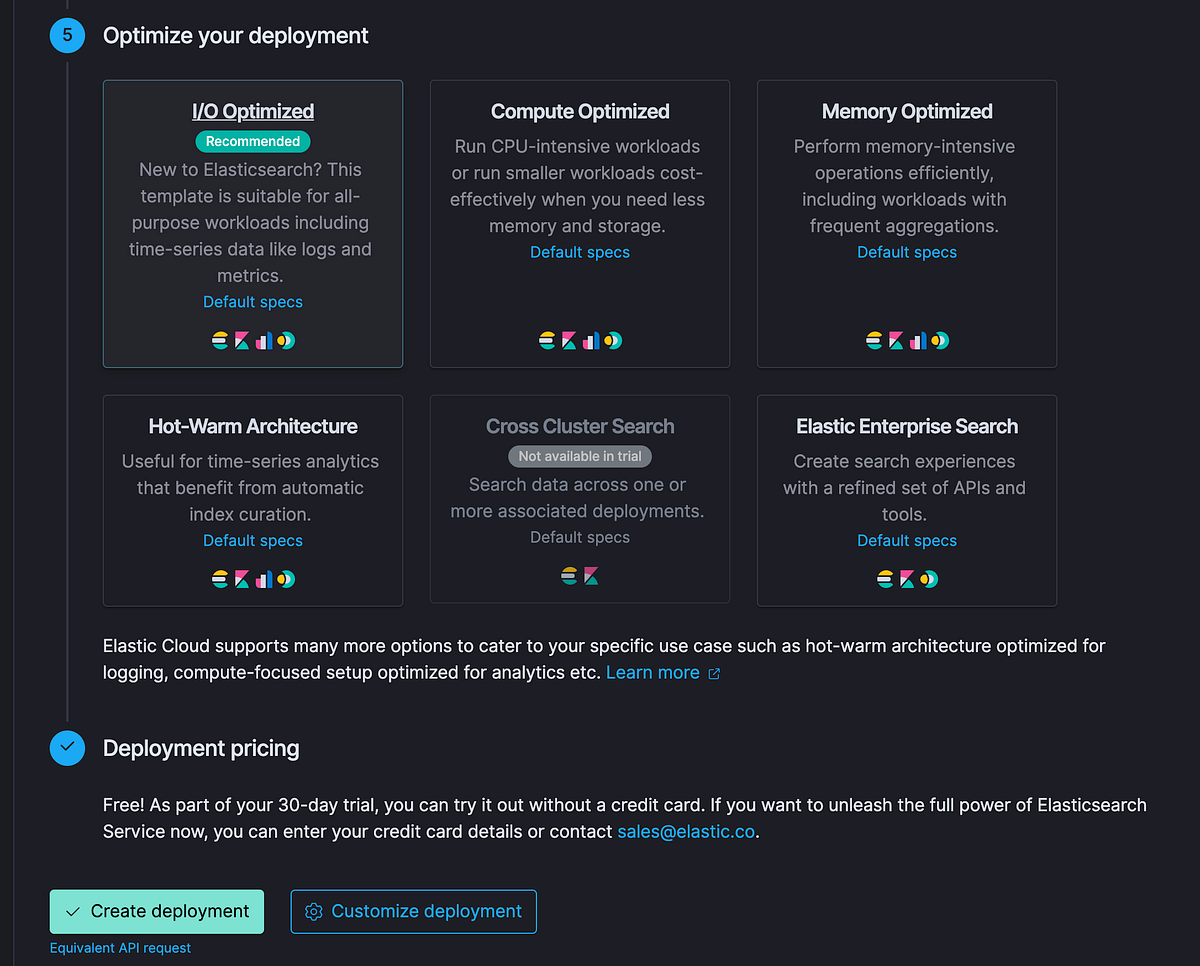The image size is (1200, 966).
Task: Pick the Memory Optimized template title
Action: (907, 111)
